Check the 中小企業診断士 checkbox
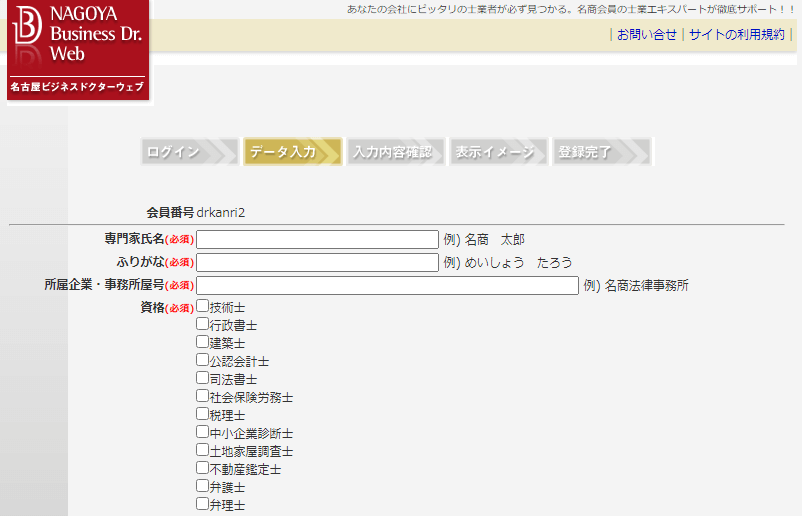The width and height of the screenshot is (802, 516). 203,432
